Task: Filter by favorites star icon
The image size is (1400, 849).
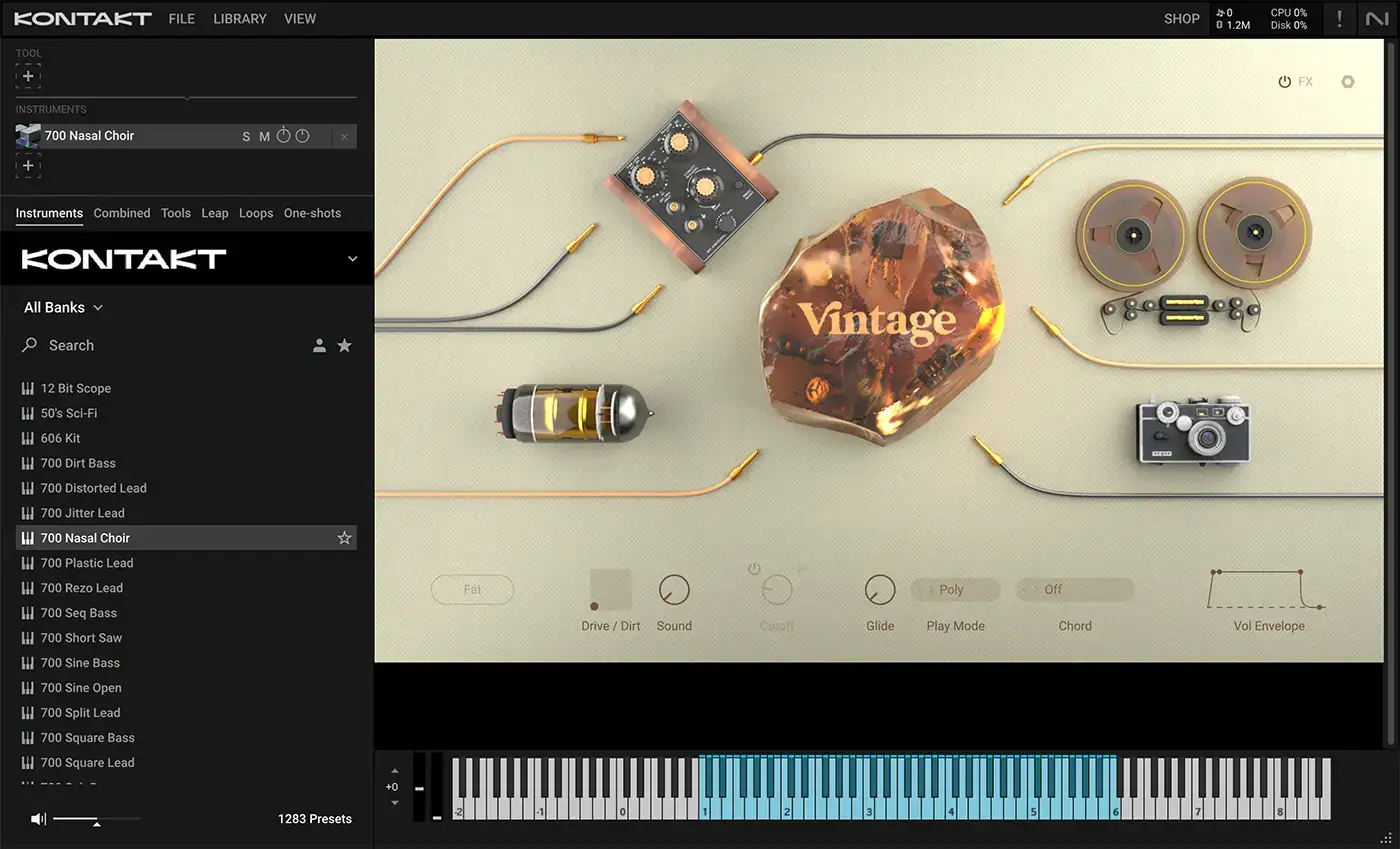Action: (344, 345)
